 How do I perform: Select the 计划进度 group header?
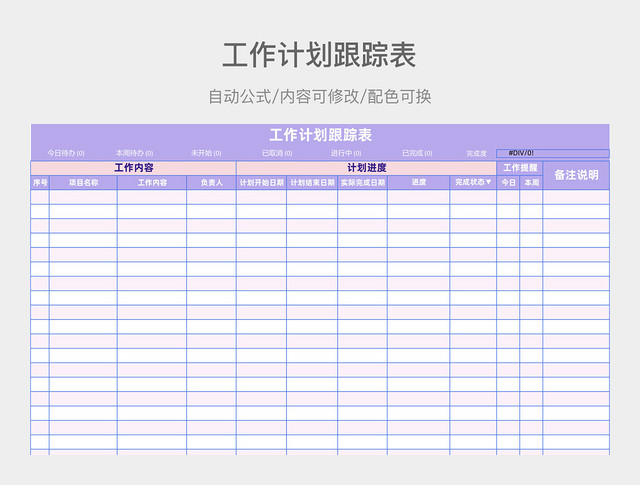point(367,168)
